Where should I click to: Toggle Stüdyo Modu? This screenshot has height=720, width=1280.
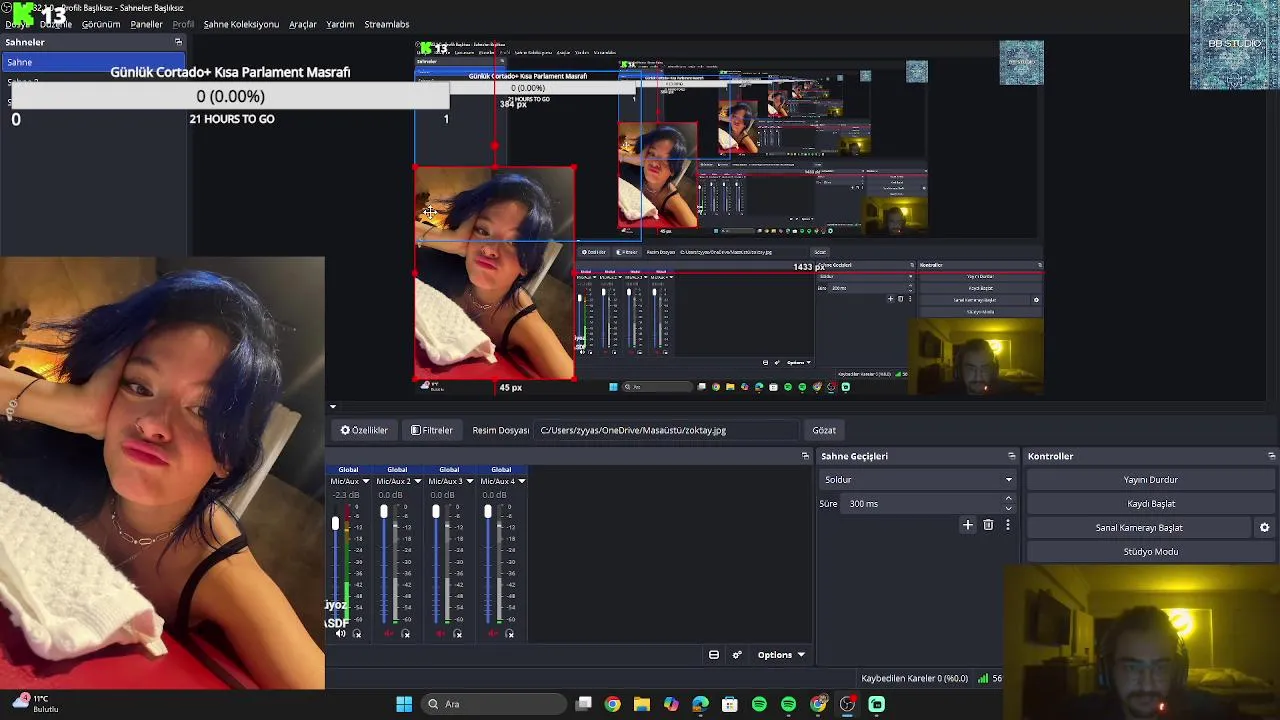[1150, 552]
